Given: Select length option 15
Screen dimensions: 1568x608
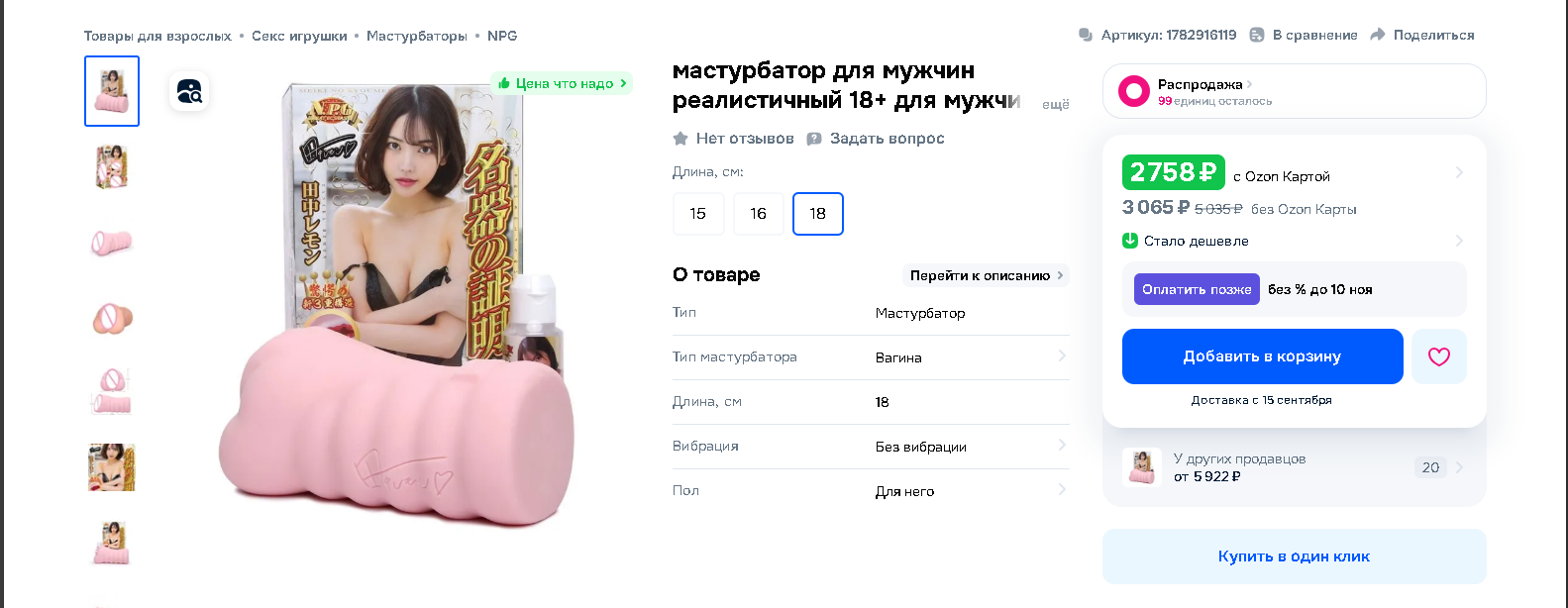Looking at the screenshot, I should coord(698,214).
